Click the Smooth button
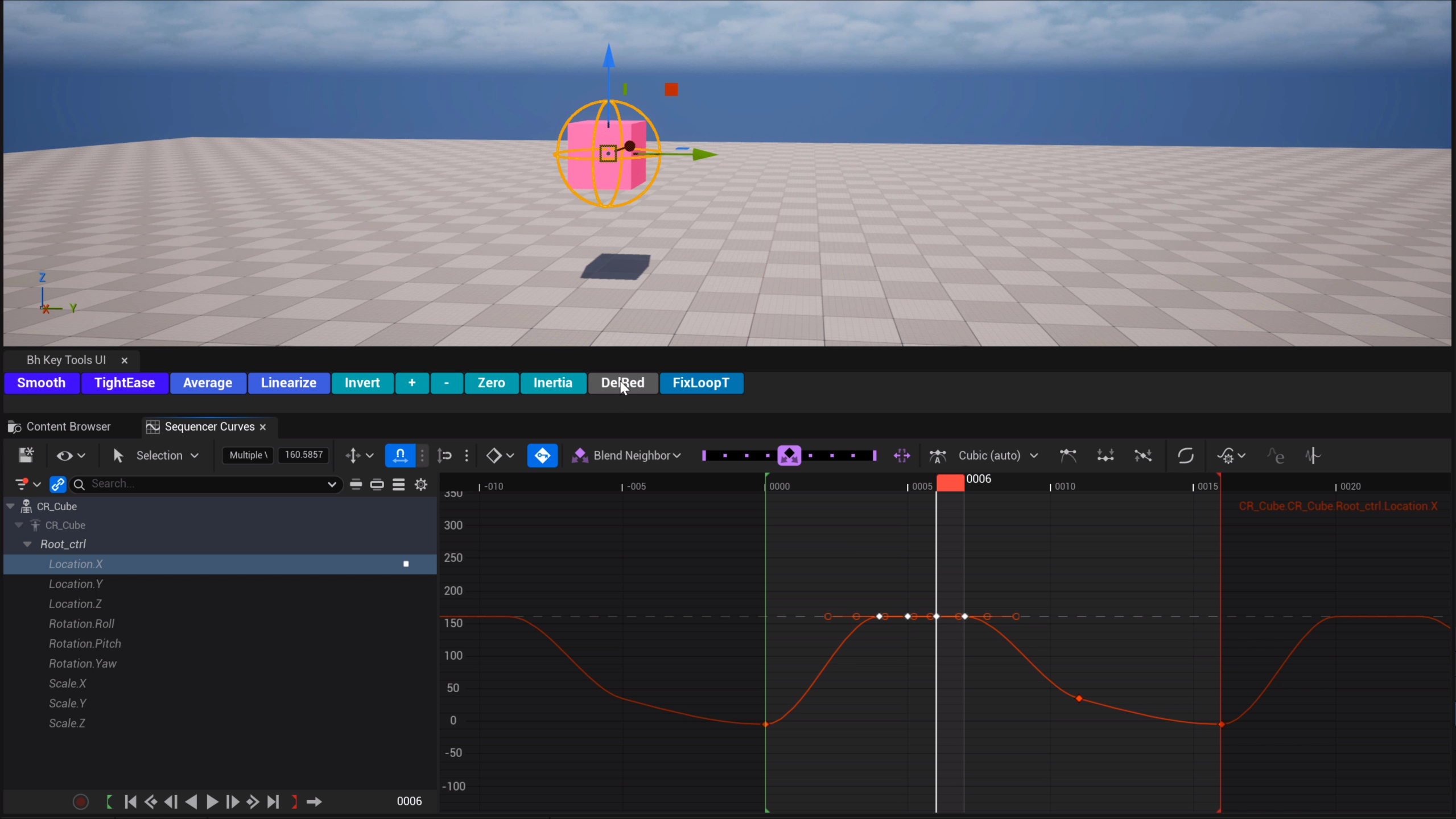The image size is (1456, 819). 42,383
